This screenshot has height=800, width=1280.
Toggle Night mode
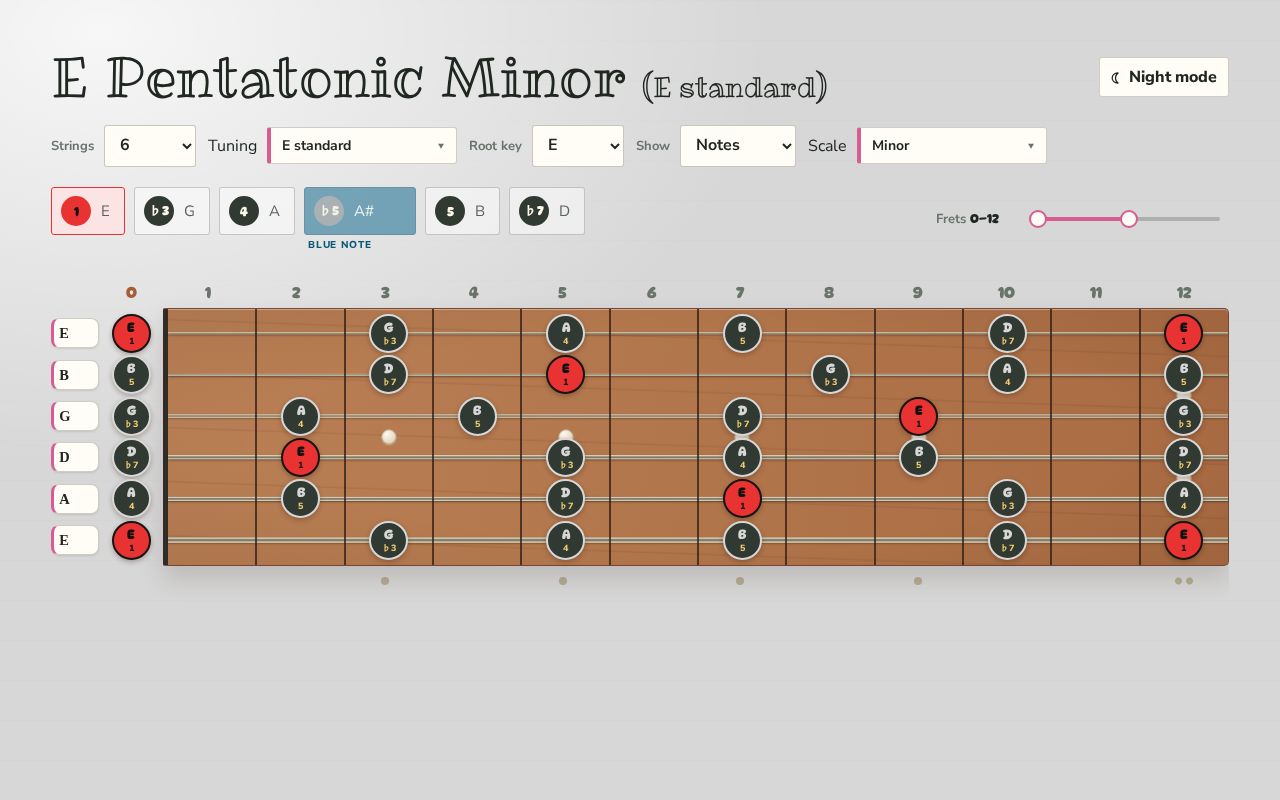1164,77
